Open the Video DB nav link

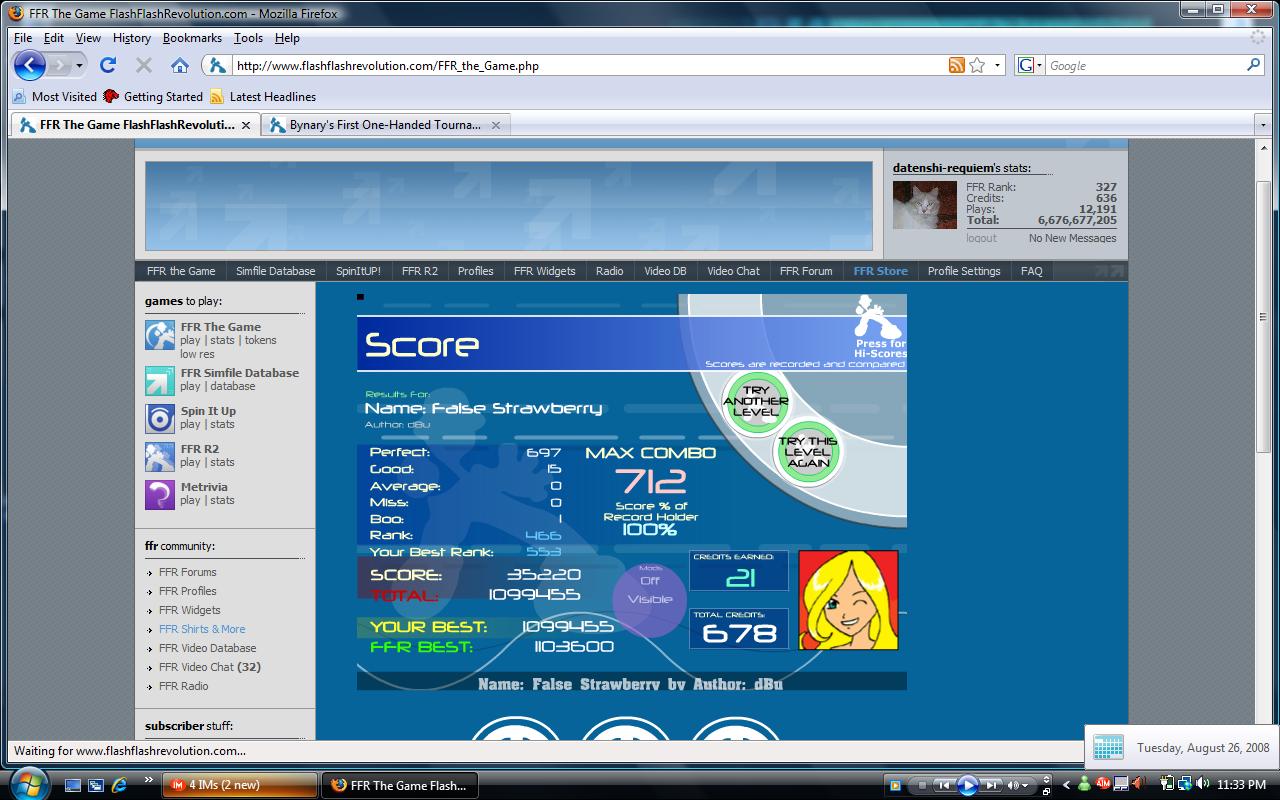tap(665, 271)
